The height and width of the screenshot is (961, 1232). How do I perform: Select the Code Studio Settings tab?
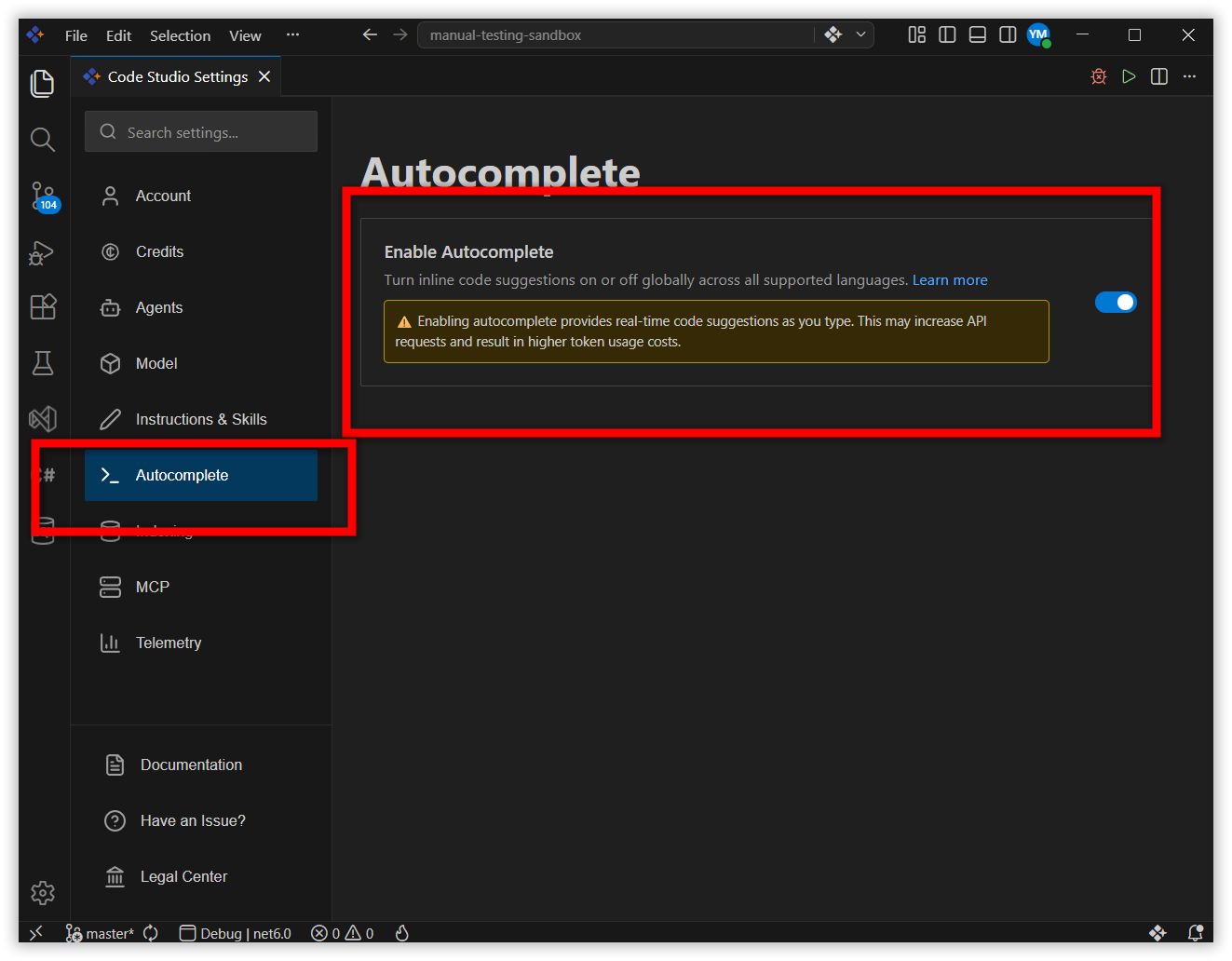[x=177, y=76]
